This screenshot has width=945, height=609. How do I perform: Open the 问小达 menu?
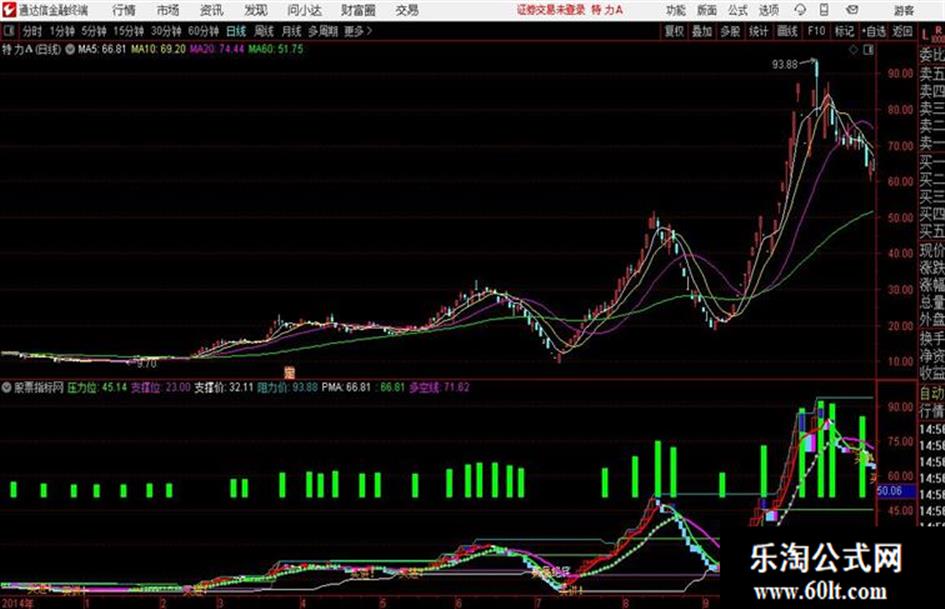pos(304,10)
